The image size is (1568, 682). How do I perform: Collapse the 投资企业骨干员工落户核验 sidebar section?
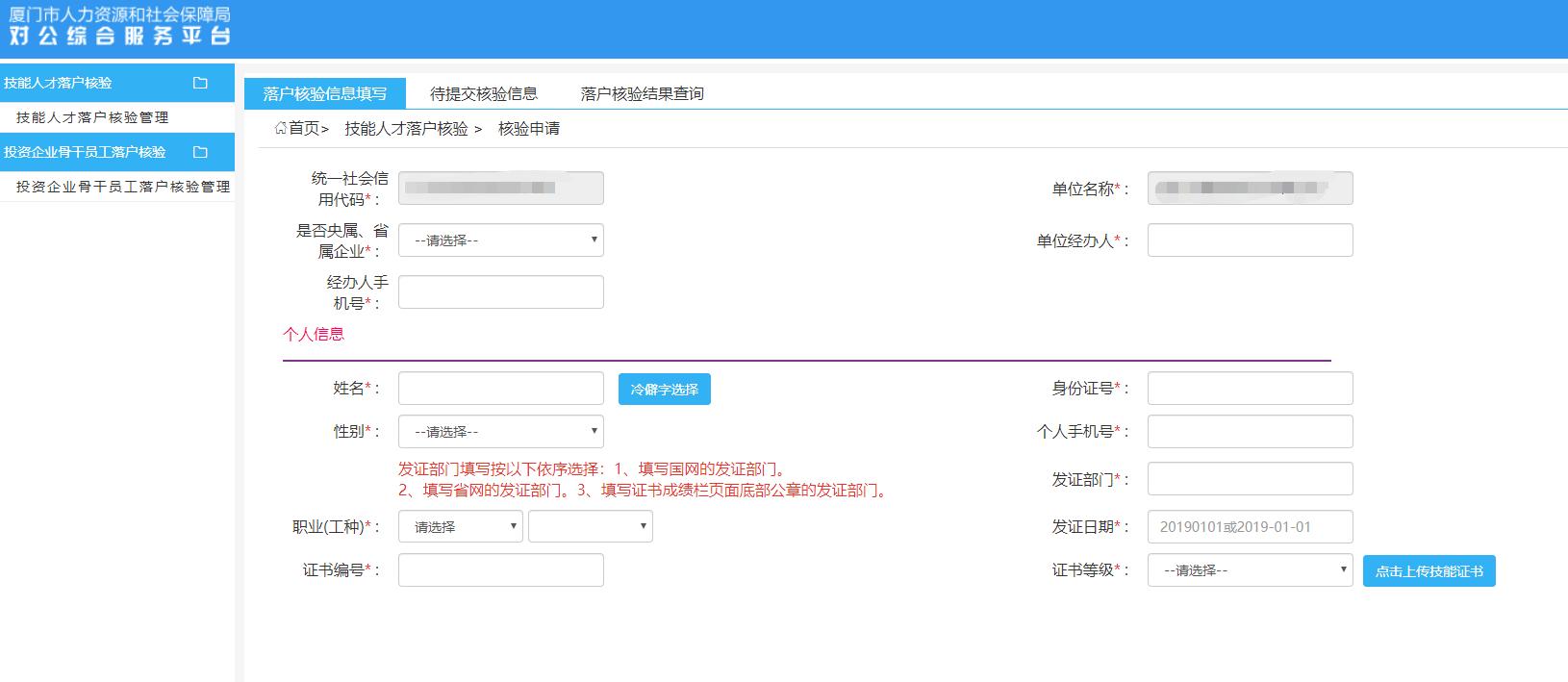point(117,152)
